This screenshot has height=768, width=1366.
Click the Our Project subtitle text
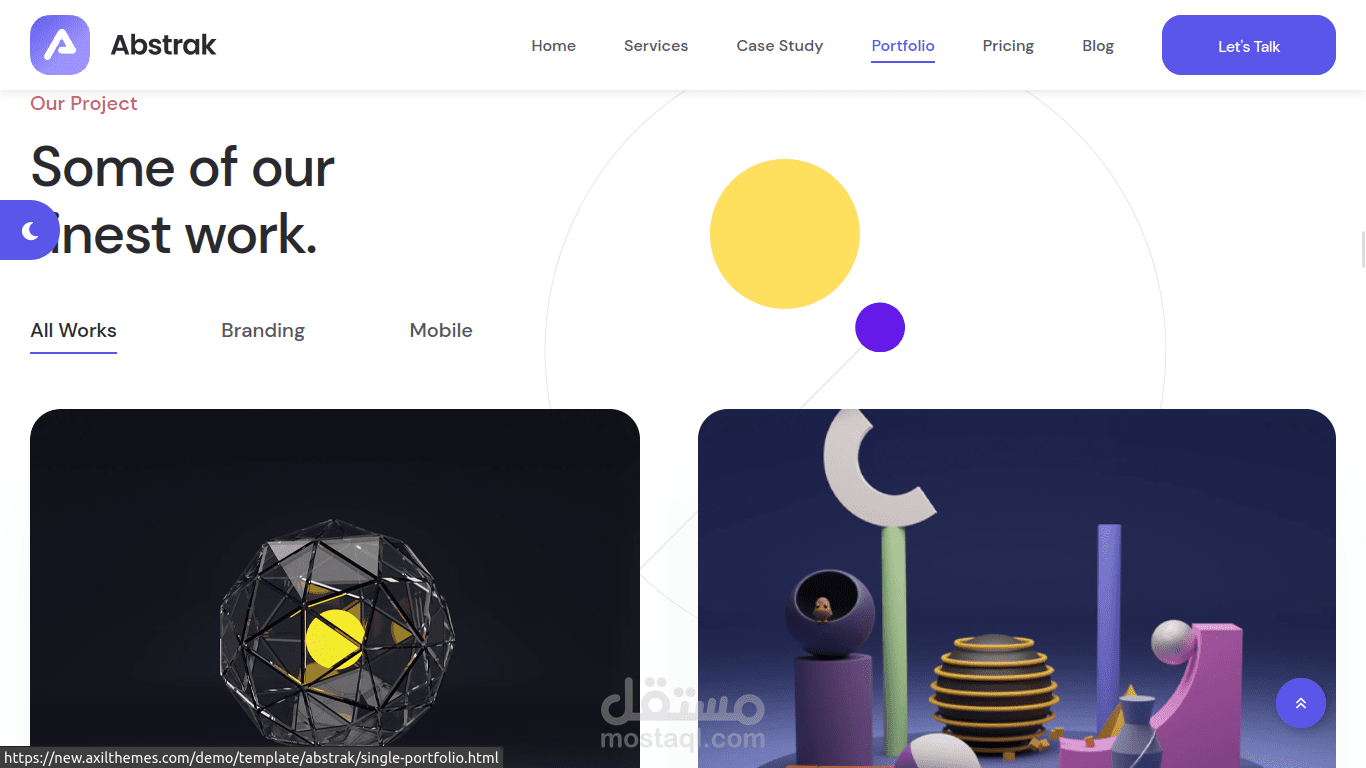(x=84, y=103)
